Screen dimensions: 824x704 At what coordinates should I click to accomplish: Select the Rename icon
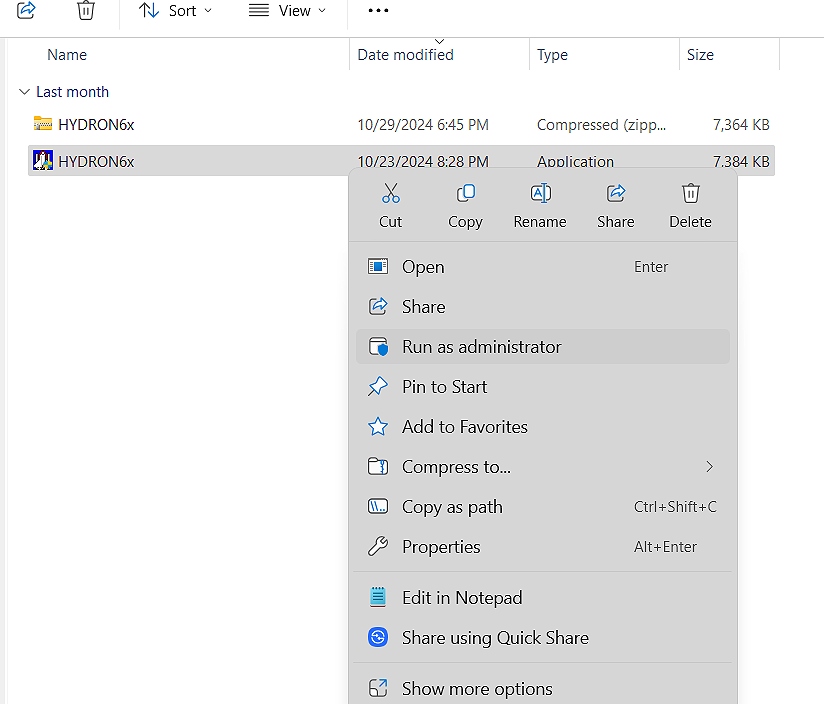coord(539,193)
